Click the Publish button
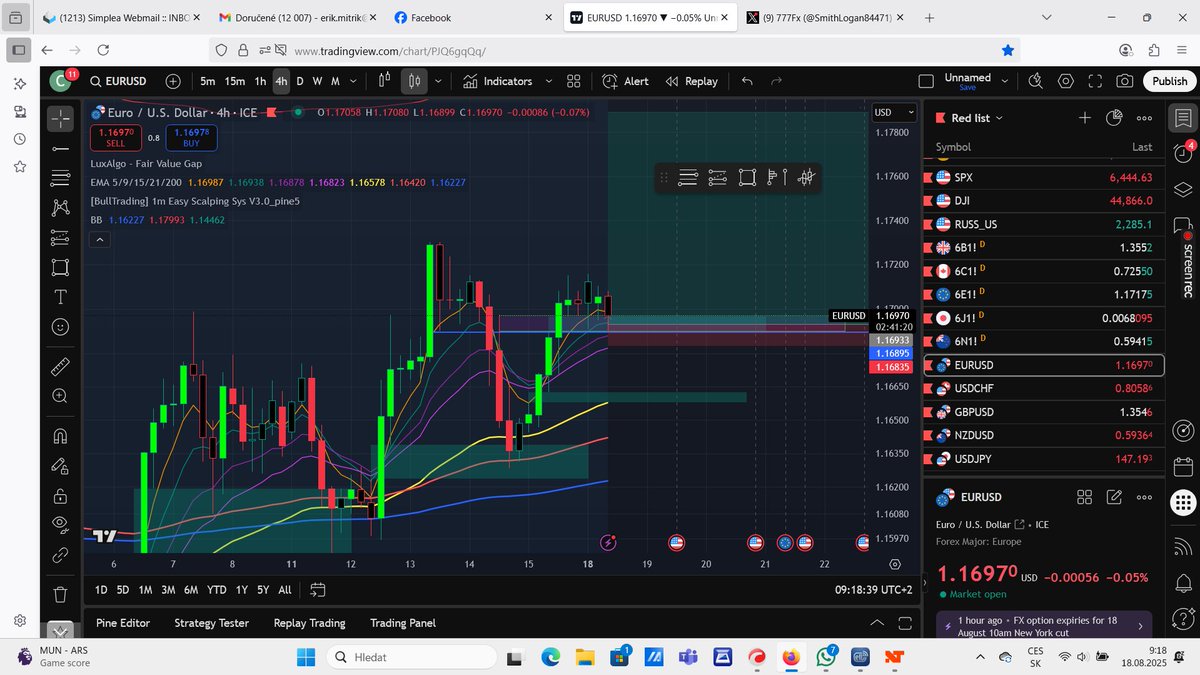1200x675 pixels. click(1169, 81)
